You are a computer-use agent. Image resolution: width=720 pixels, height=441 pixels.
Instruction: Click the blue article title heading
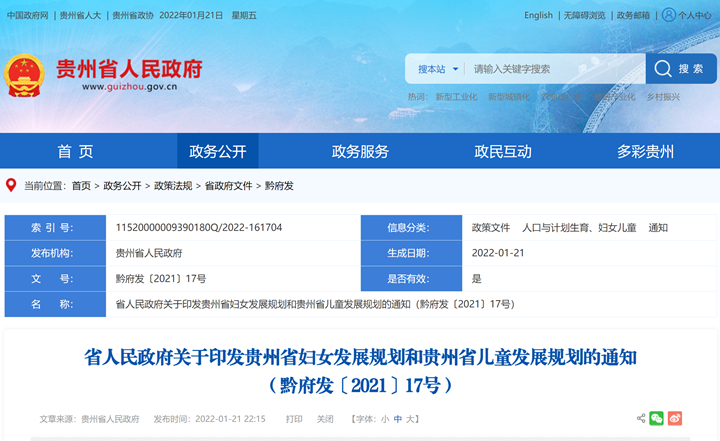[x=360, y=371]
